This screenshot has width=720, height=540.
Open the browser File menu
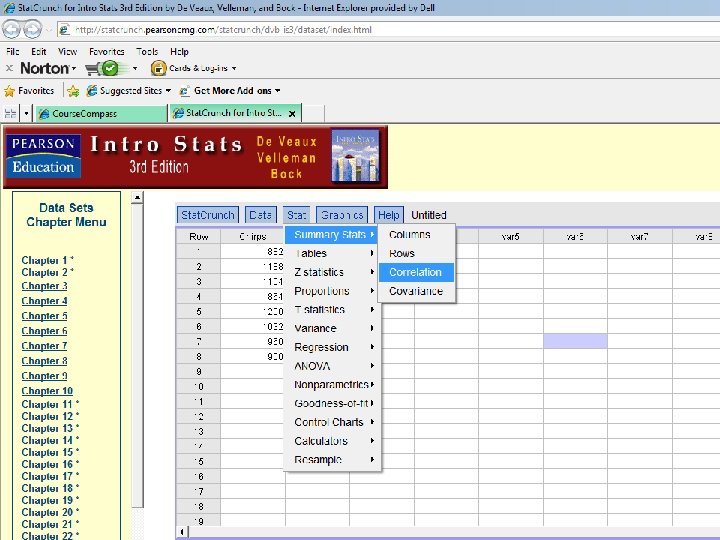click(12, 51)
